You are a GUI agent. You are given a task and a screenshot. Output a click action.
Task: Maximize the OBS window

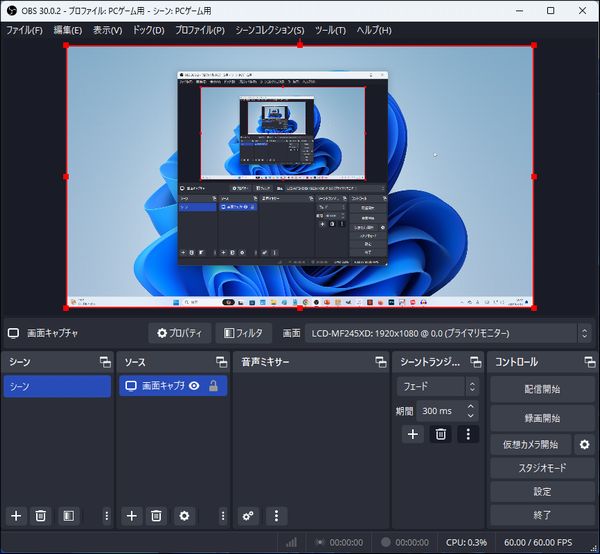pyautogui.click(x=550, y=11)
